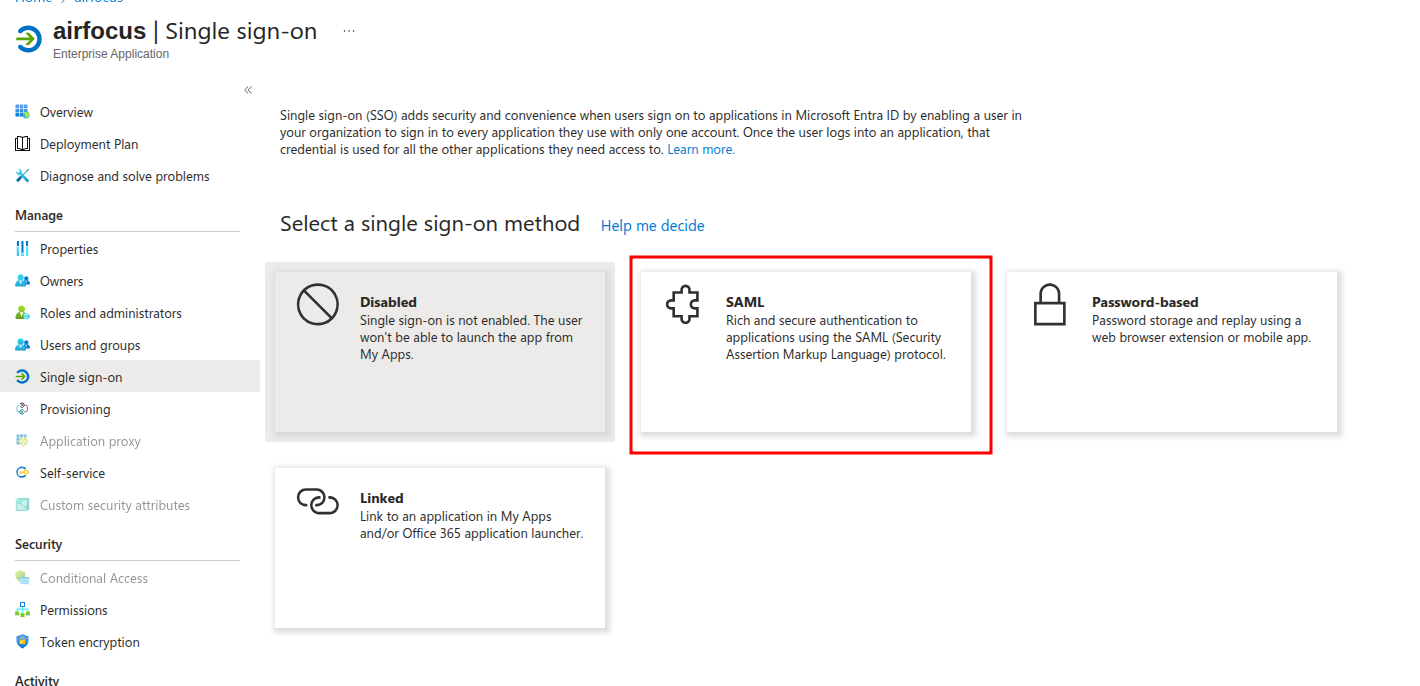Image resolution: width=1420 pixels, height=686 pixels.
Task: Click the Token encryption shield icon
Action: click(x=22, y=642)
